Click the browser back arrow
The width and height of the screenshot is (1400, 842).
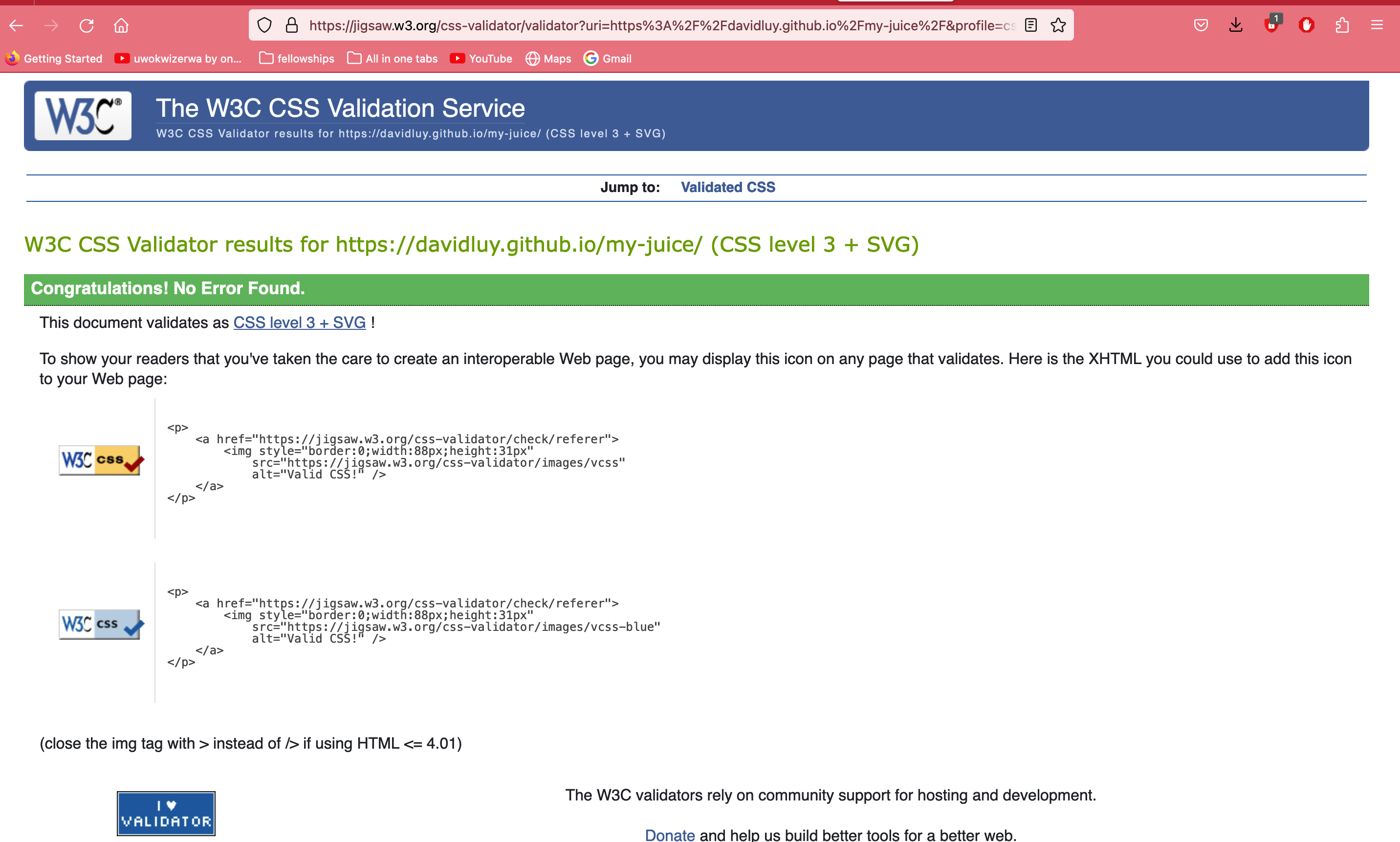(x=16, y=25)
